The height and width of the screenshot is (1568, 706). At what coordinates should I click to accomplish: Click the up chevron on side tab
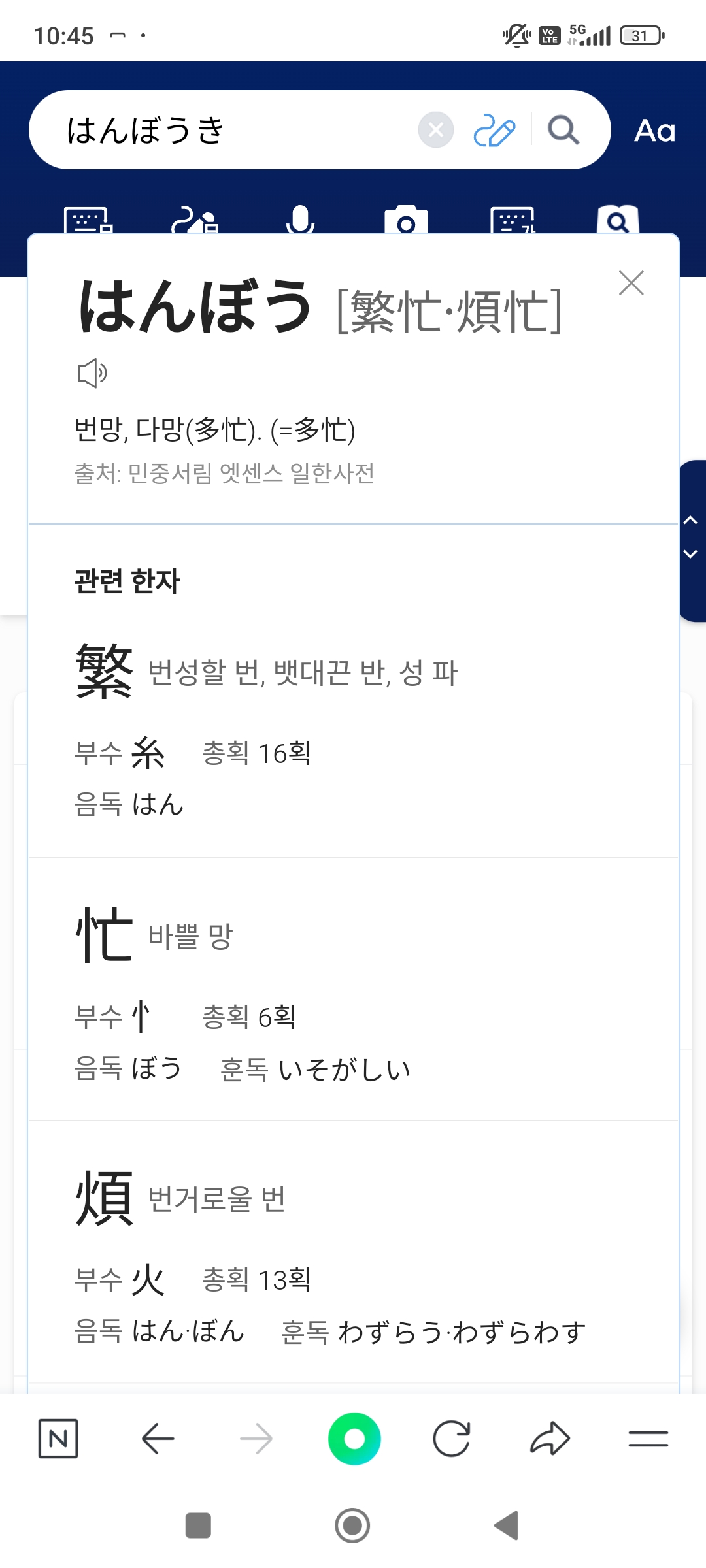coord(690,521)
